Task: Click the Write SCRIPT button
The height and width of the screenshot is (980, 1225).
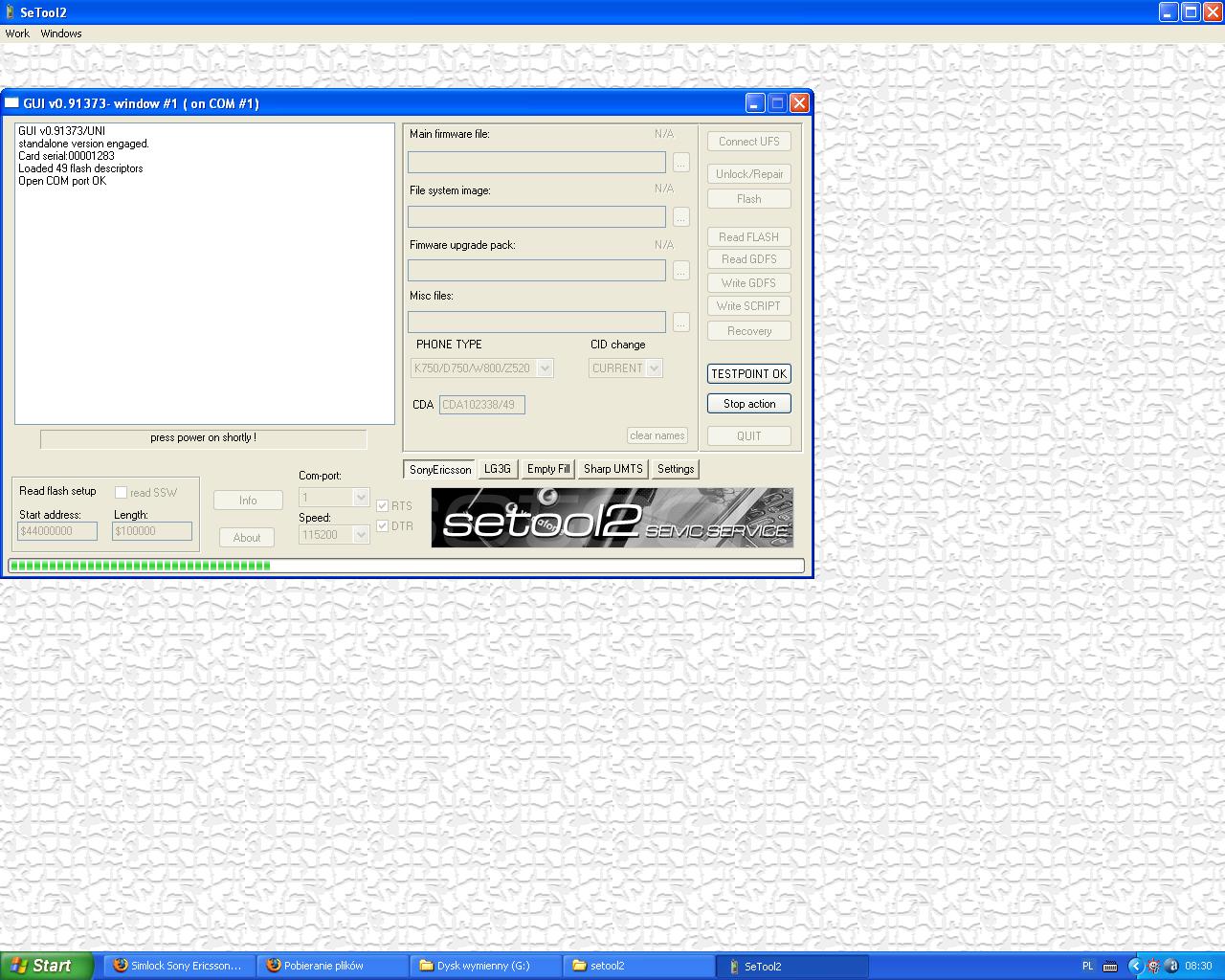Action: (749, 306)
